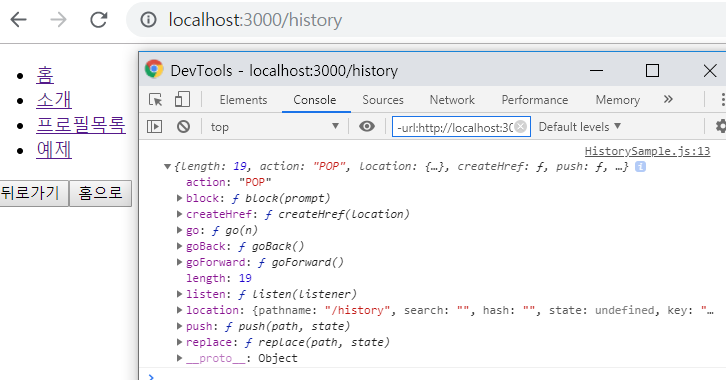Minimize the DevTools window
Image resolution: width=726 pixels, height=380 pixels.
(x=596, y=71)
